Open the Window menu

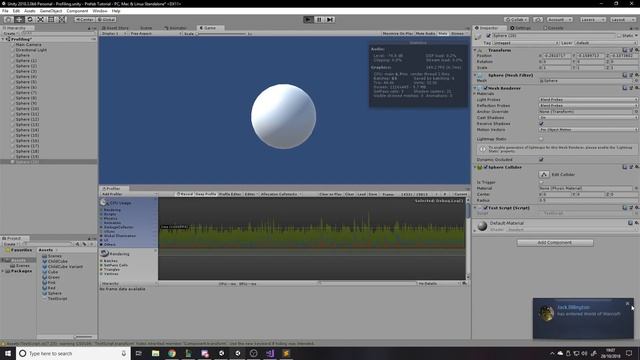click(x=100, y=11)
